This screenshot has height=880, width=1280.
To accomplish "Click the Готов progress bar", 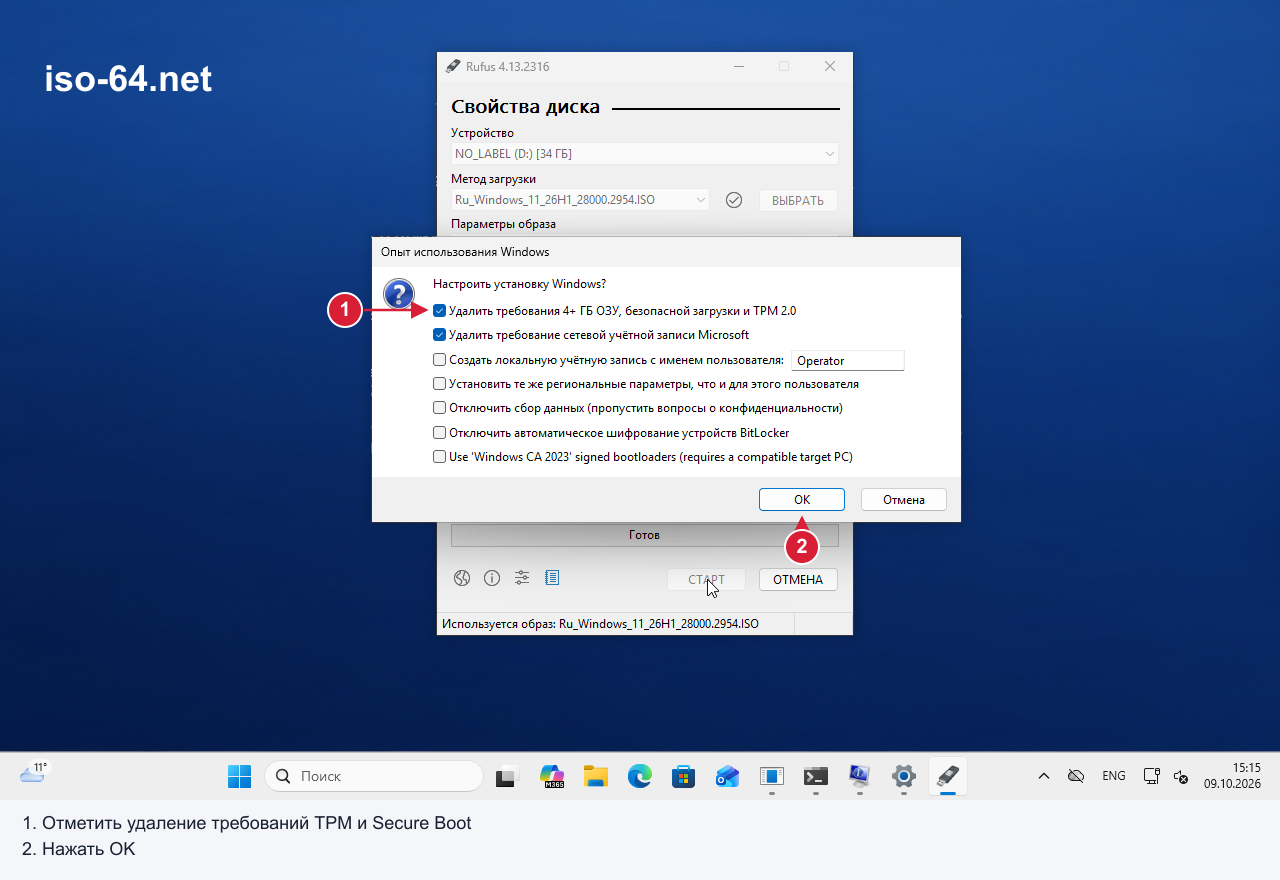I will 644,535.
